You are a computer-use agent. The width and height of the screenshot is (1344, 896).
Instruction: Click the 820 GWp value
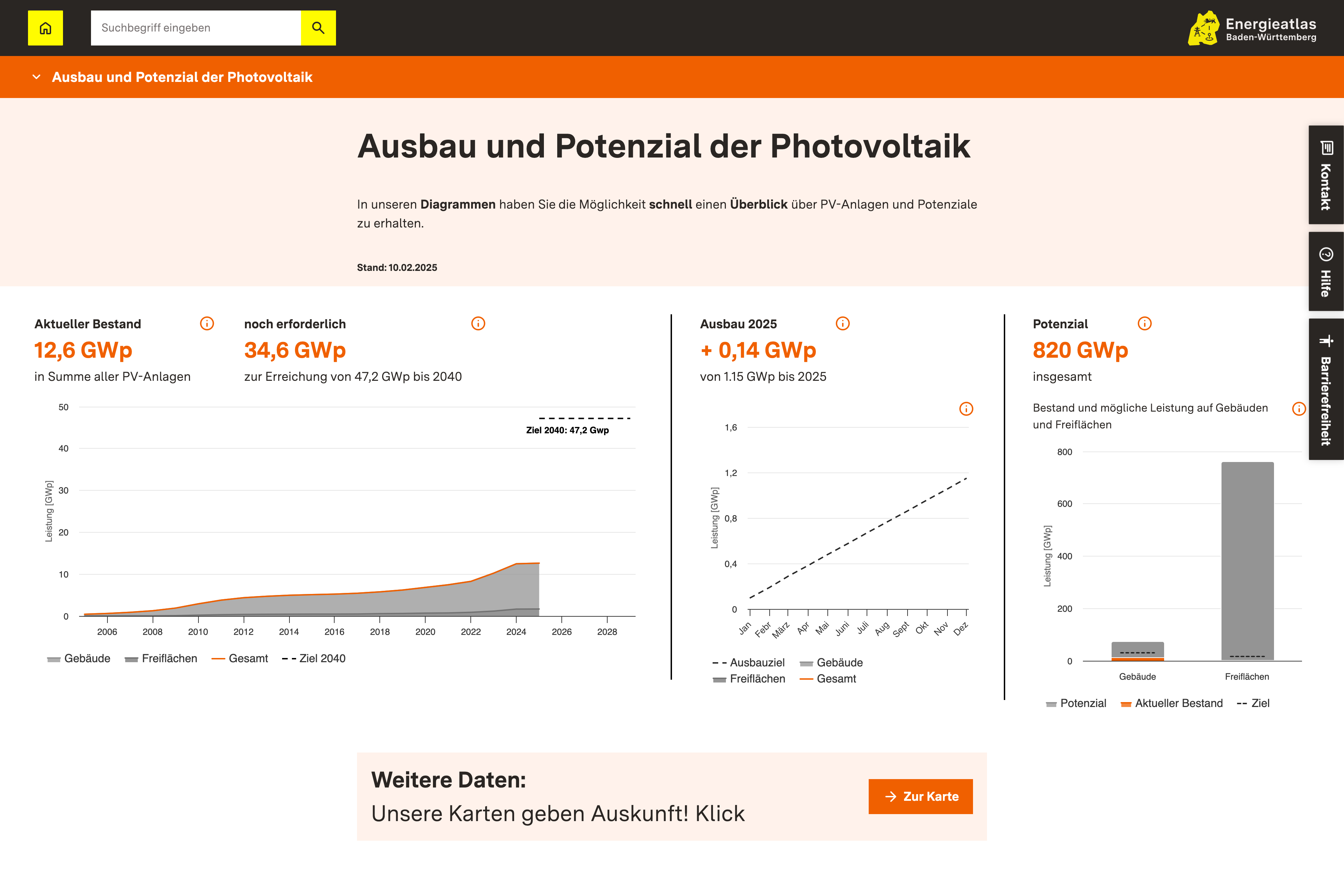click(x=1080, y=350)
